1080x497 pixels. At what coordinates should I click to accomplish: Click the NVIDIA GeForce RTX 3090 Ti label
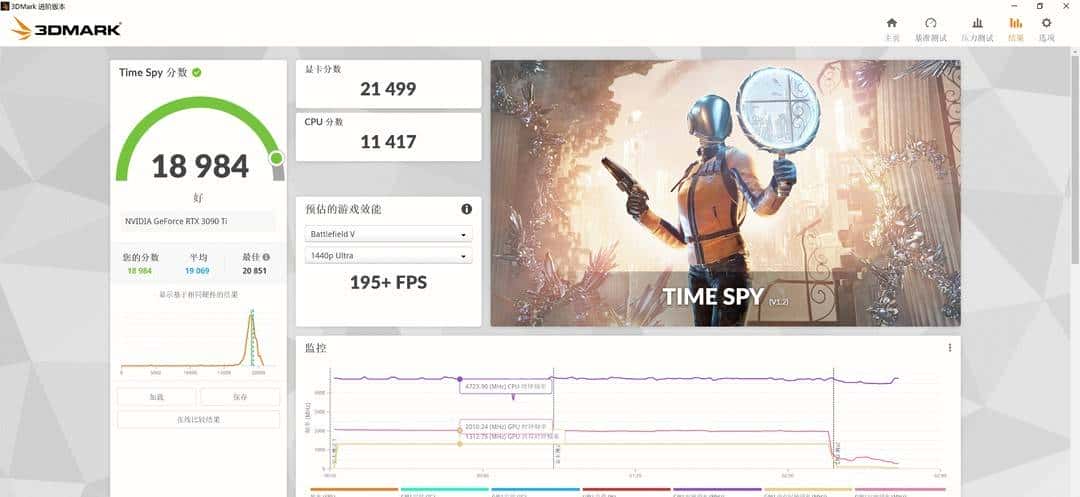pyautogui.click(x=176, y=221)
